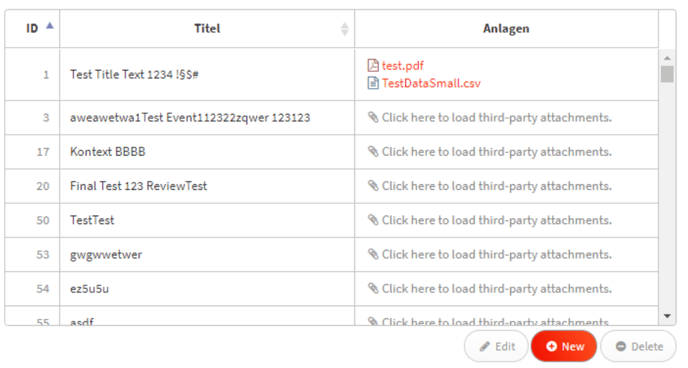
Task: Click the Edit button
Action: pyautogui.click(x=497, y=347)
